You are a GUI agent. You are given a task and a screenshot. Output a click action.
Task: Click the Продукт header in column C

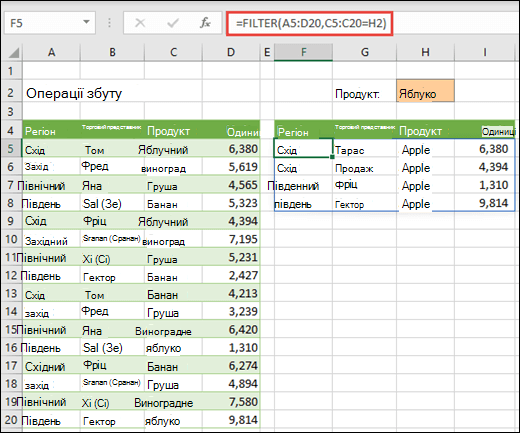point(168,131)
